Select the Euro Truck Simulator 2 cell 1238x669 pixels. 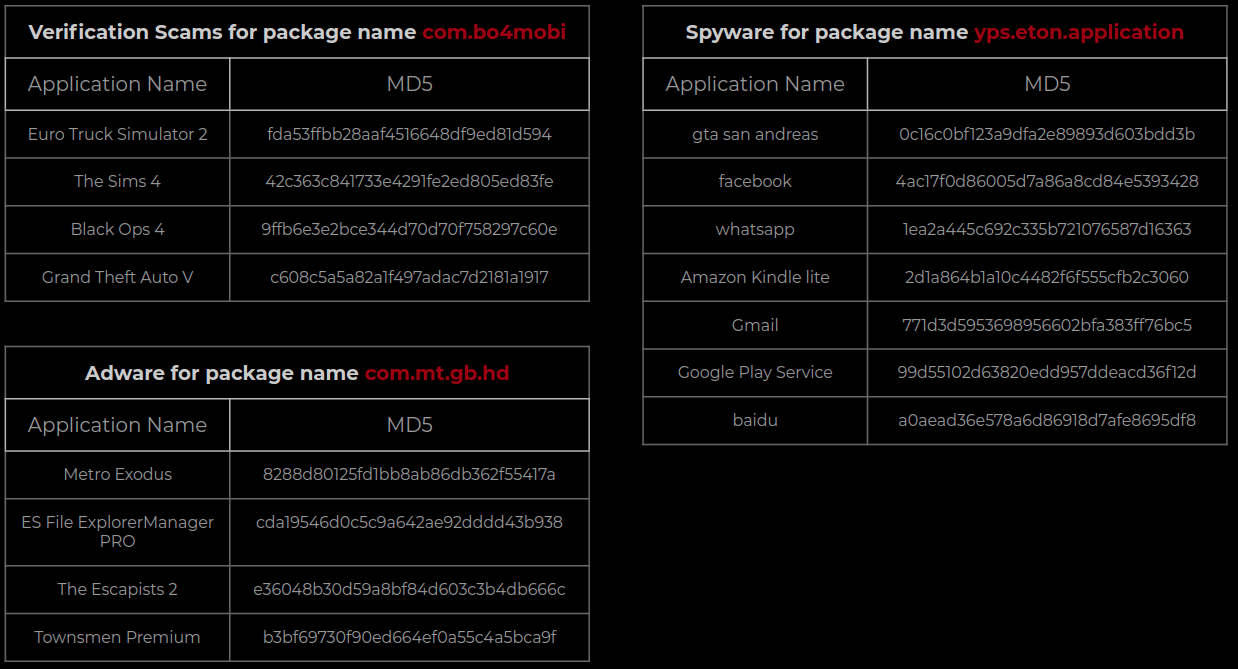click(118, 134)
